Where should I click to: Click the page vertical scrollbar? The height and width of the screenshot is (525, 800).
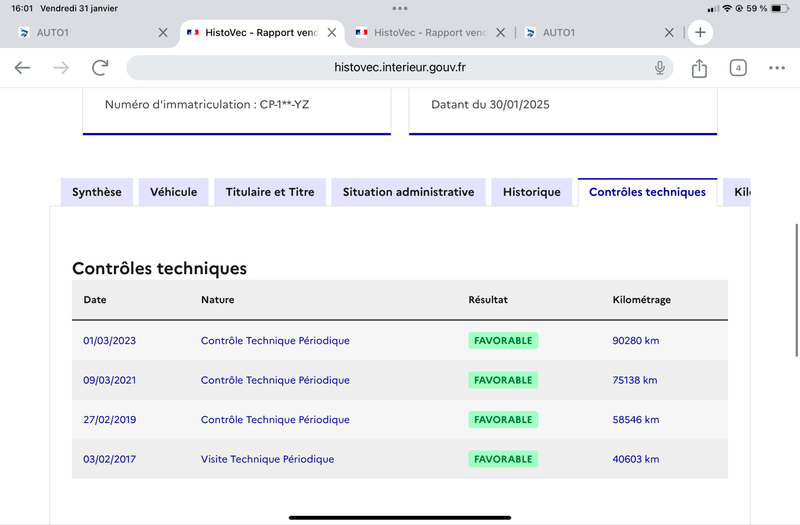pyautogui.click(x=796, y=290)
